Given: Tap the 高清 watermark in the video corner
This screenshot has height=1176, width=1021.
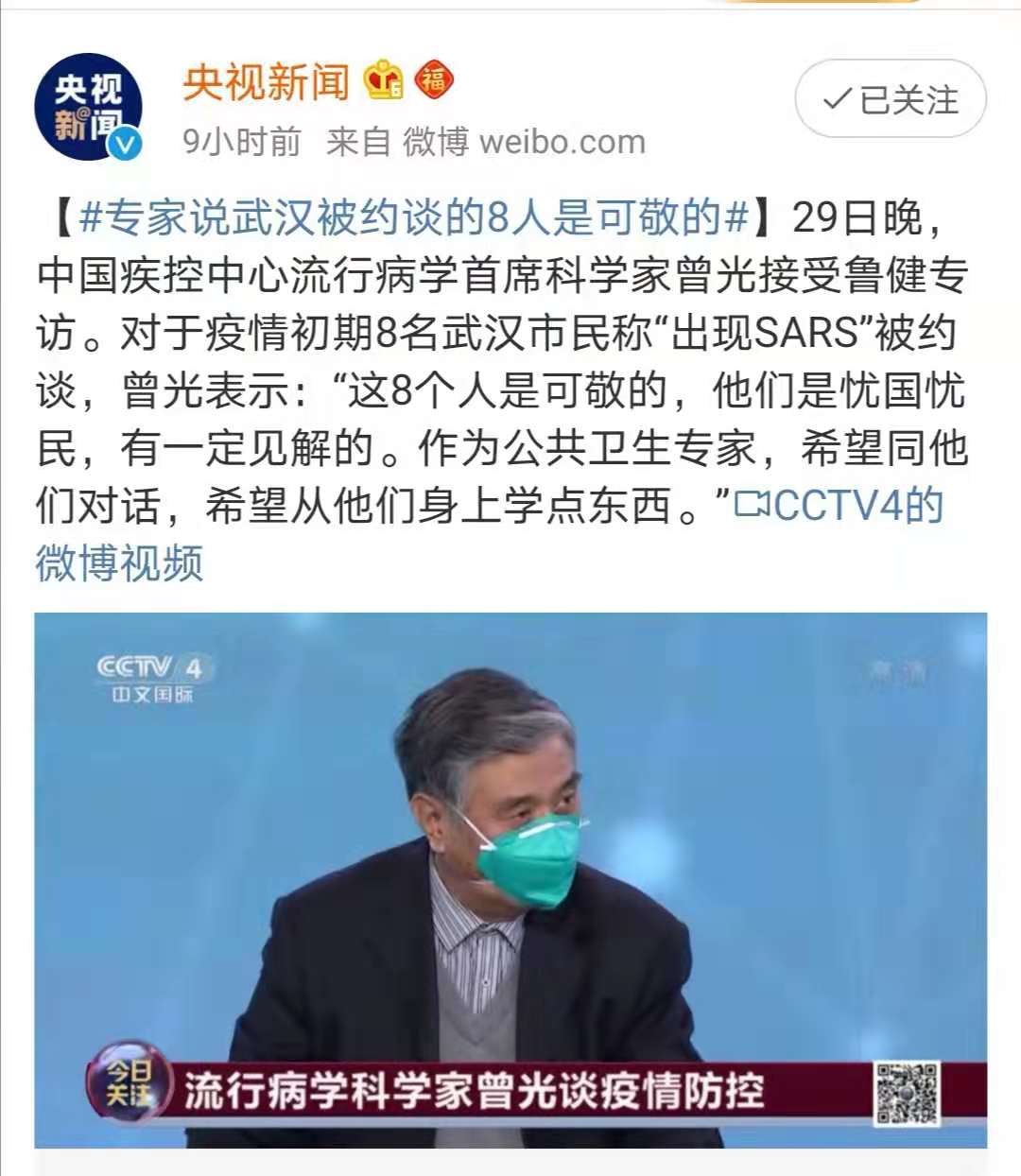Looking at the screenshot, I should pyautogui.click(x=898, y=674).
